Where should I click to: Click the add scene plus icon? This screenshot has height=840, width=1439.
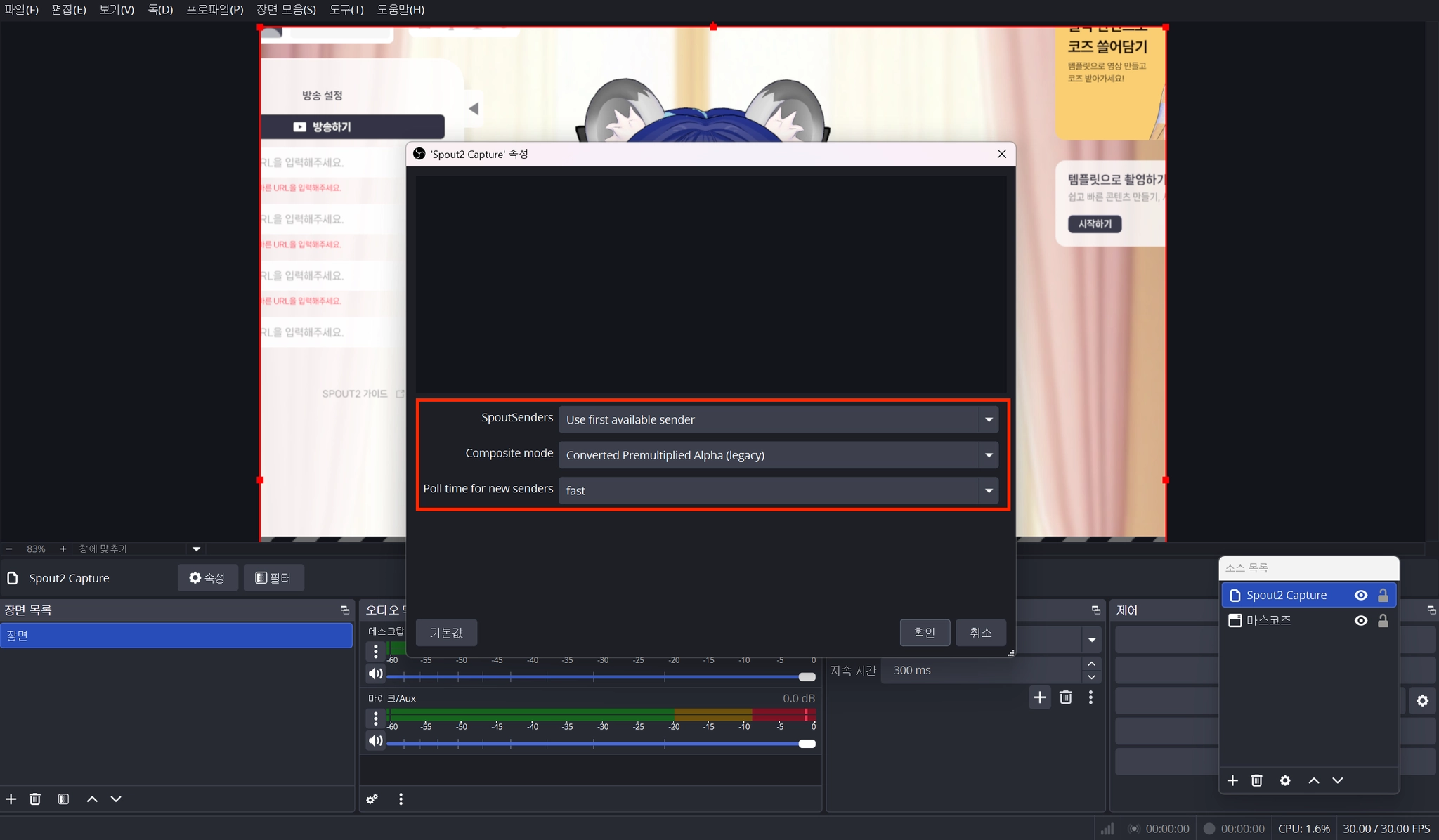tap(11, 799)
